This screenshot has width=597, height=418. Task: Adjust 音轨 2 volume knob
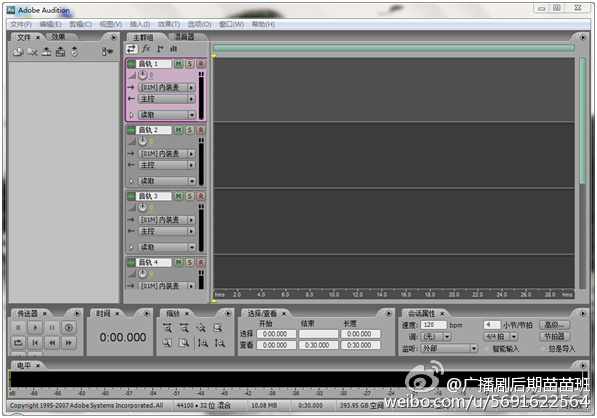click(142, 141)
